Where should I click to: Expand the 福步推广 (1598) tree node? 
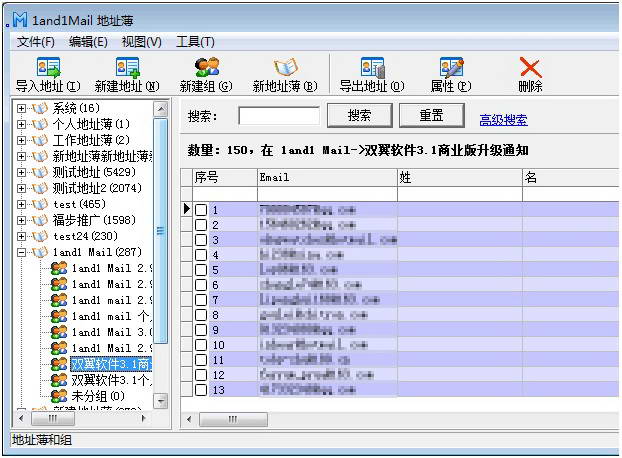[21, 220]
